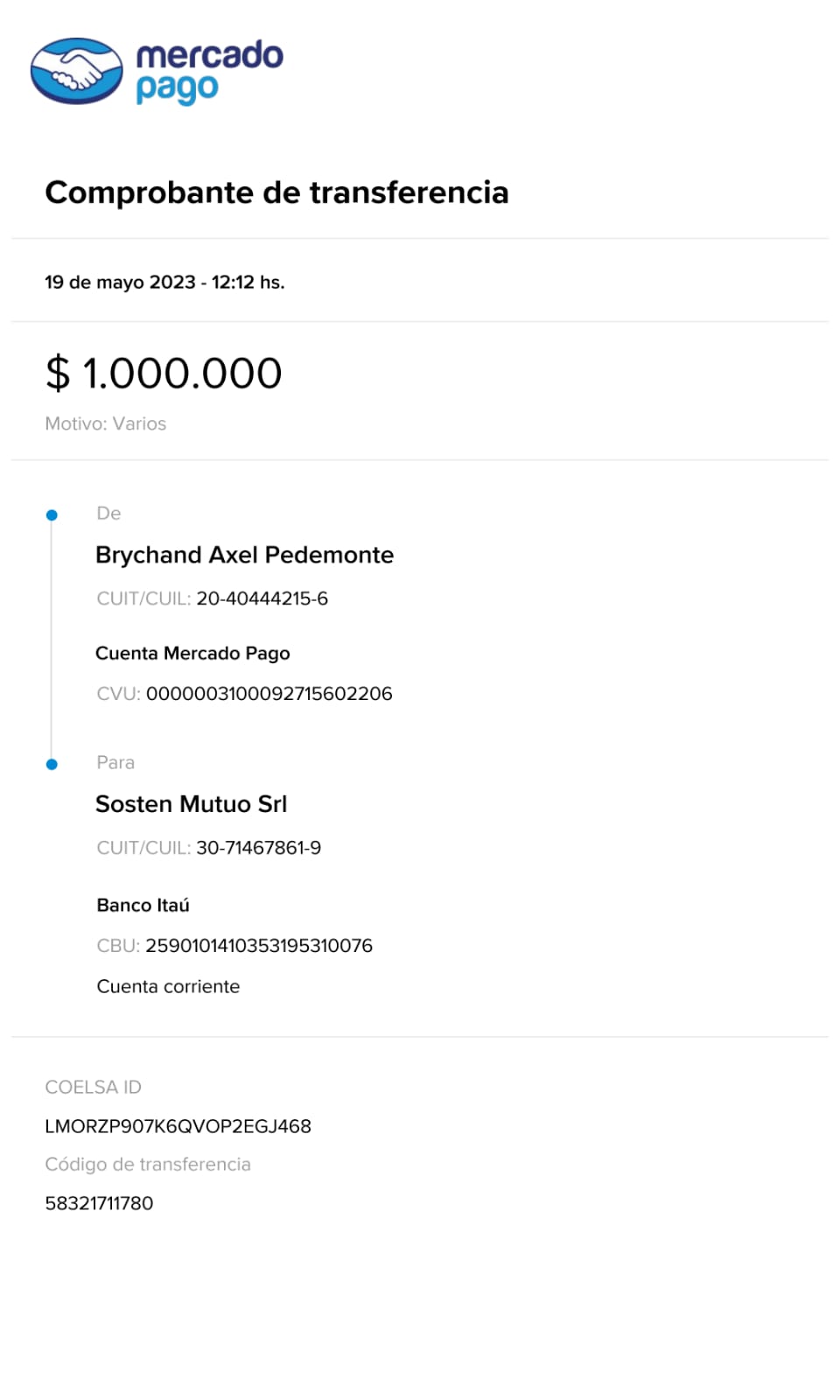Select the Comprobante de transferencia heading

tap(276, 192)
